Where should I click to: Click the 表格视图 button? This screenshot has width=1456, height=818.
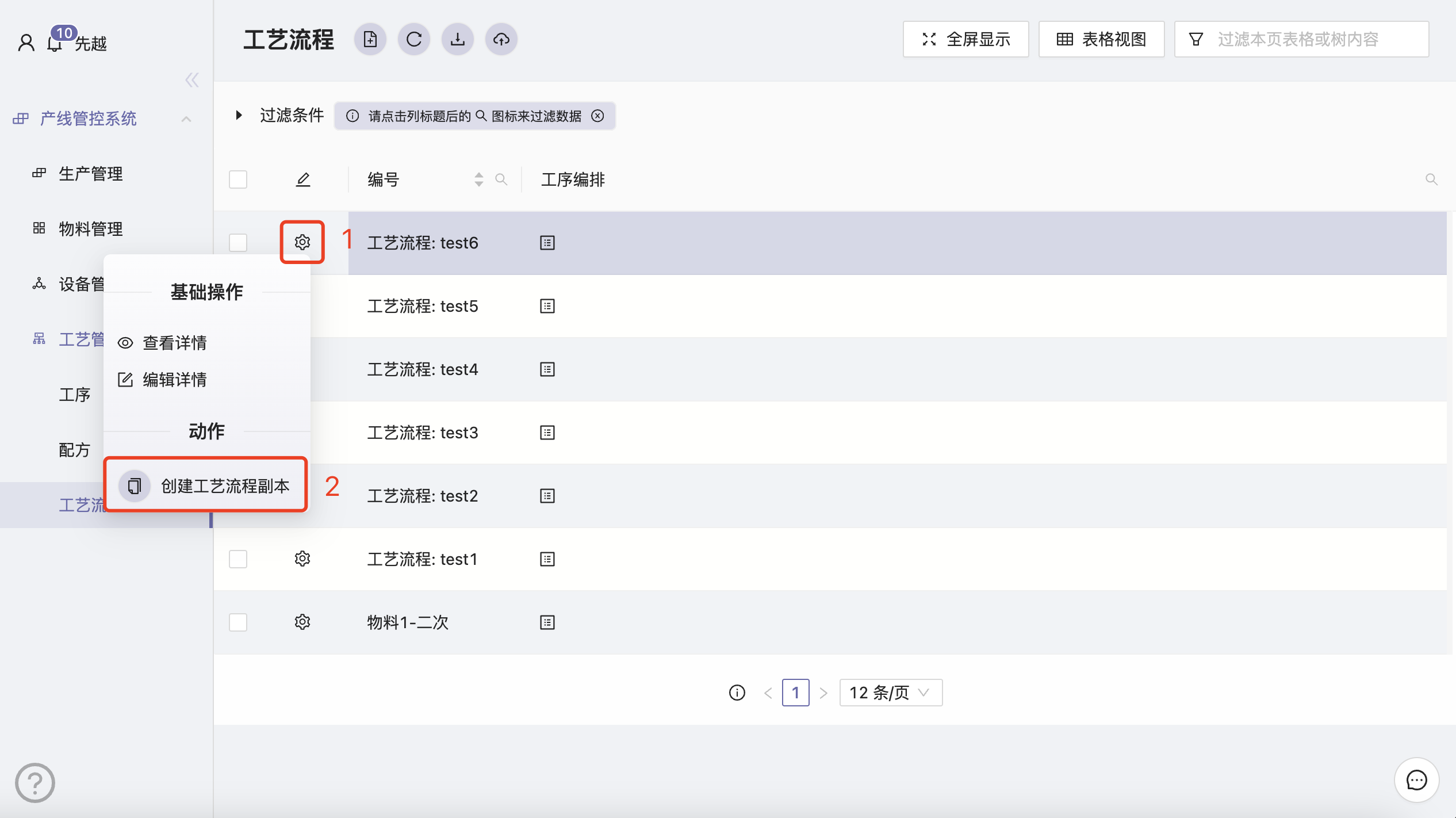1101,39
